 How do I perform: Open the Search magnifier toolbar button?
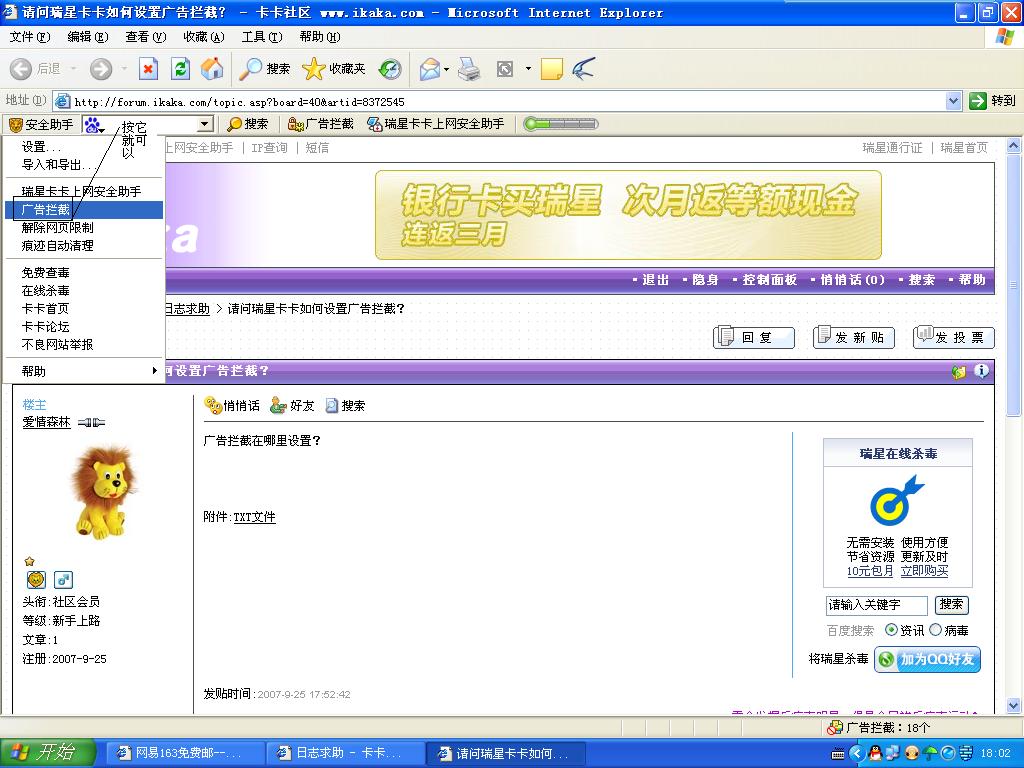[264, 69]
